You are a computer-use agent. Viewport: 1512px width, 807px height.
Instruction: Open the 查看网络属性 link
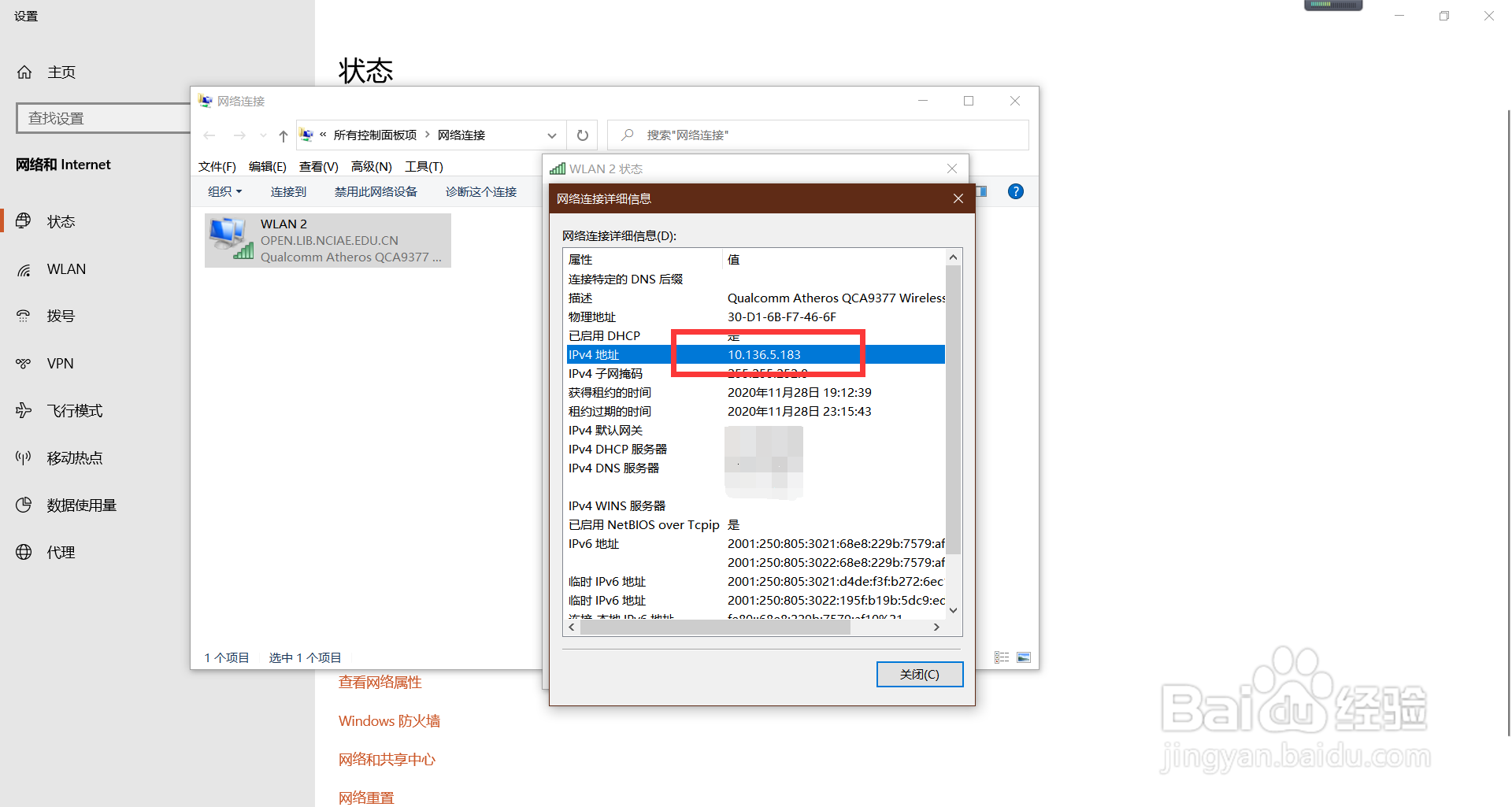[380, 683]
